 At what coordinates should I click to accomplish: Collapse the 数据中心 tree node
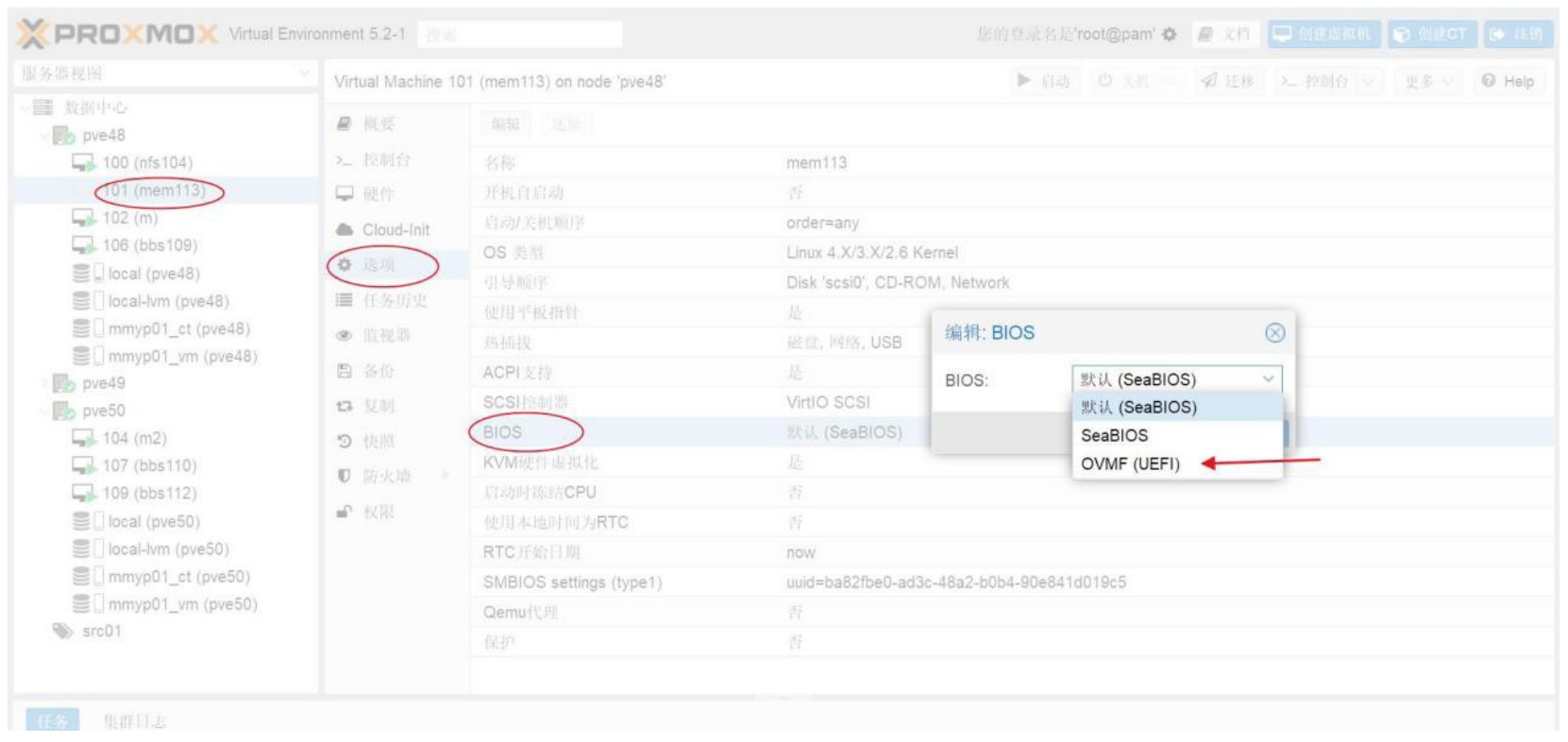25,108
